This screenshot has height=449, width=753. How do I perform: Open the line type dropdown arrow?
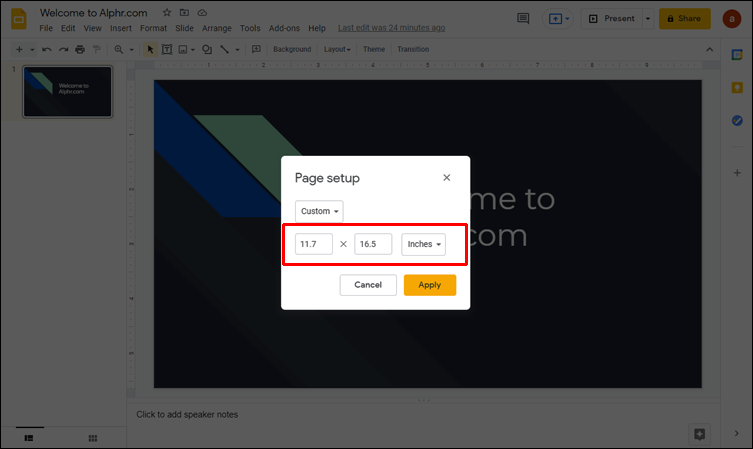coord(237,49)
